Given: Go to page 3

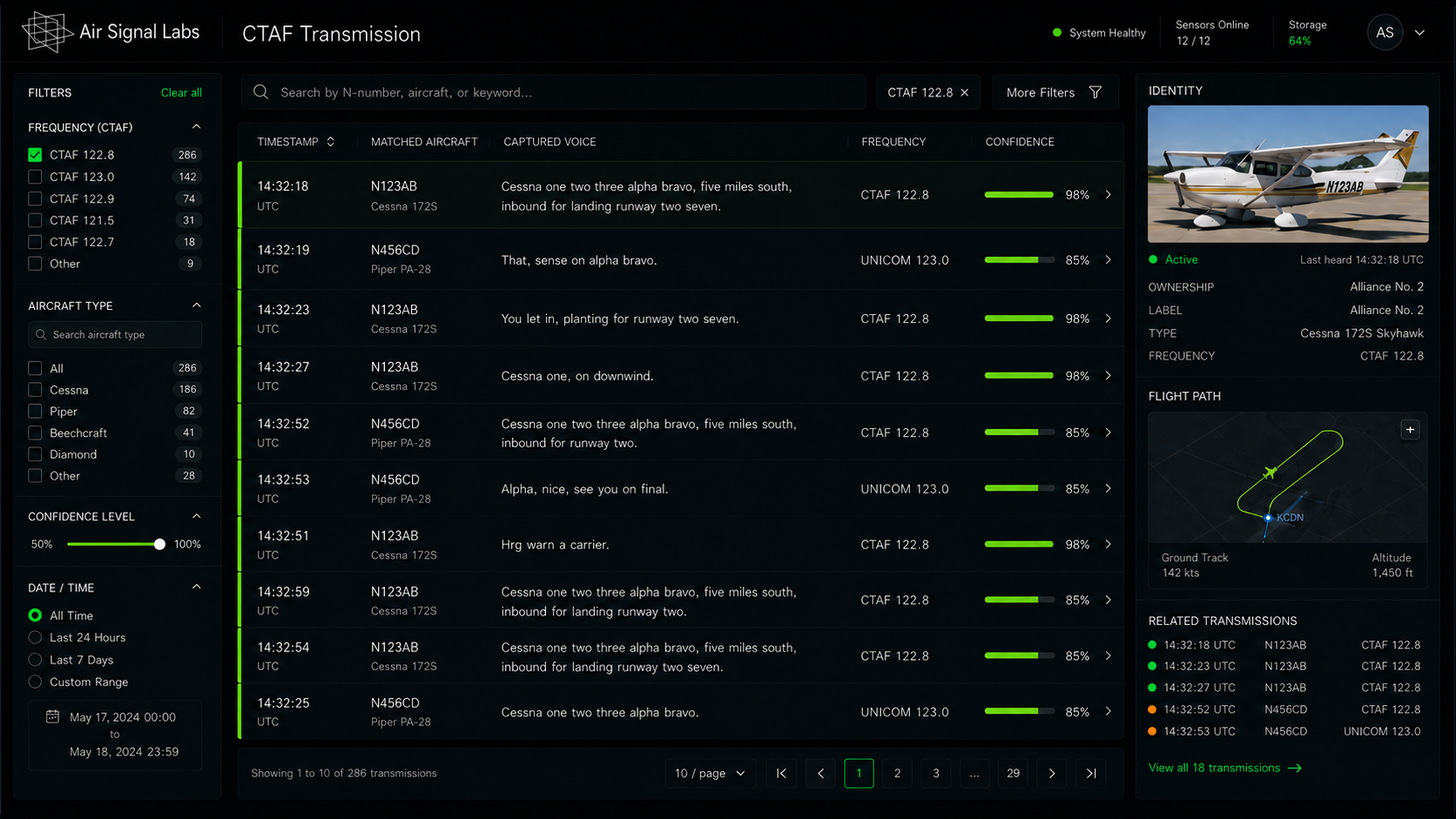Looking at the screenshot, I should tap(936, 773).
